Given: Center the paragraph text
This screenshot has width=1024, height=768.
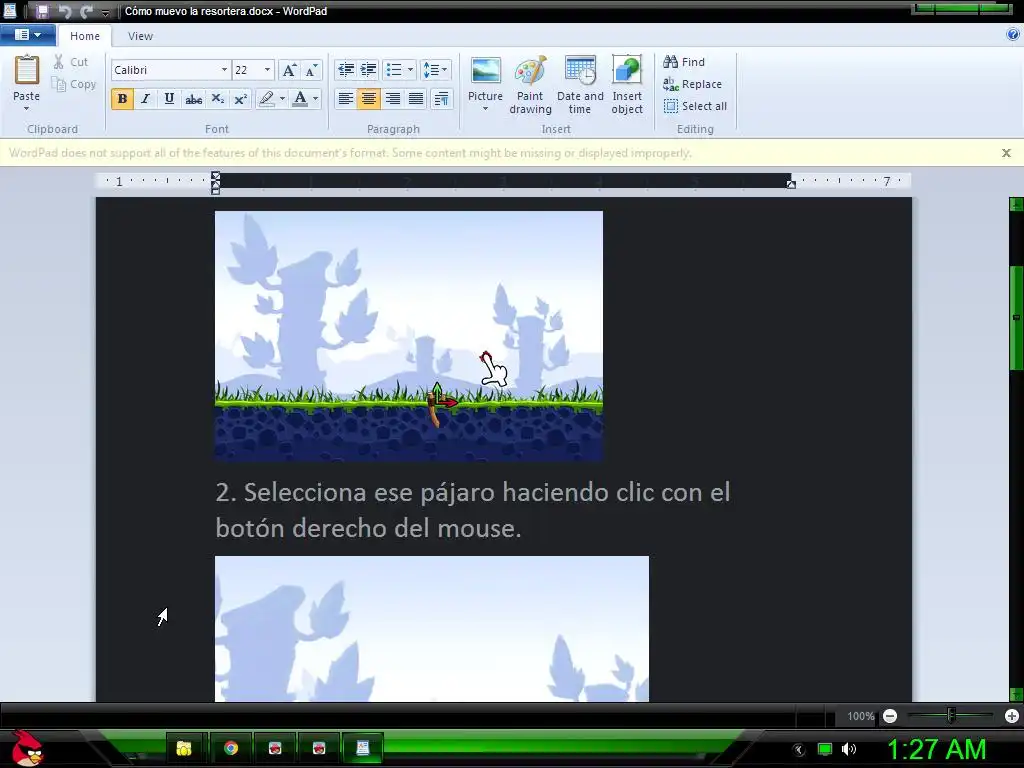Looking at the screenshot, I should point(369,99).
